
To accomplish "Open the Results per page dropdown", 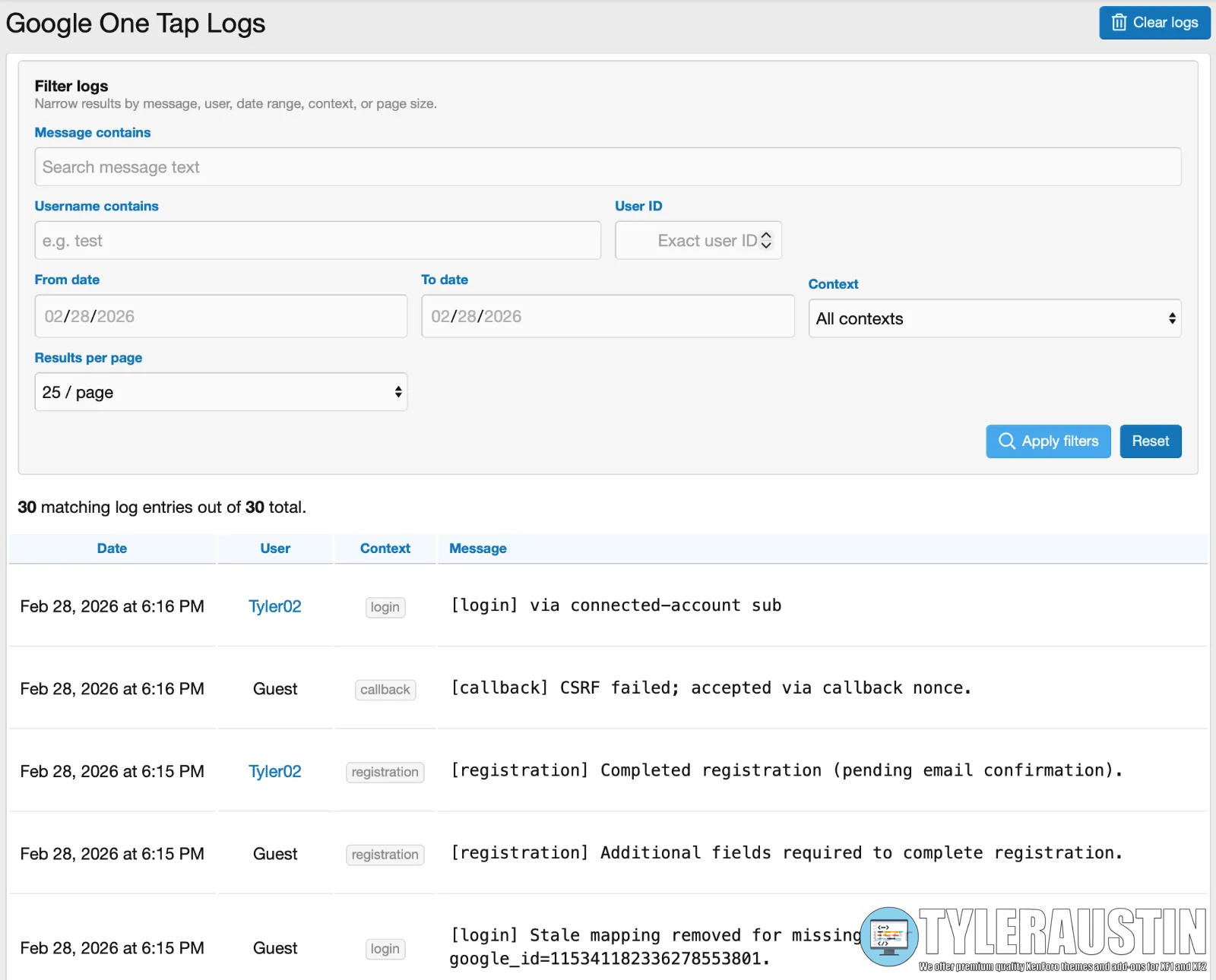I will point(221,392).
